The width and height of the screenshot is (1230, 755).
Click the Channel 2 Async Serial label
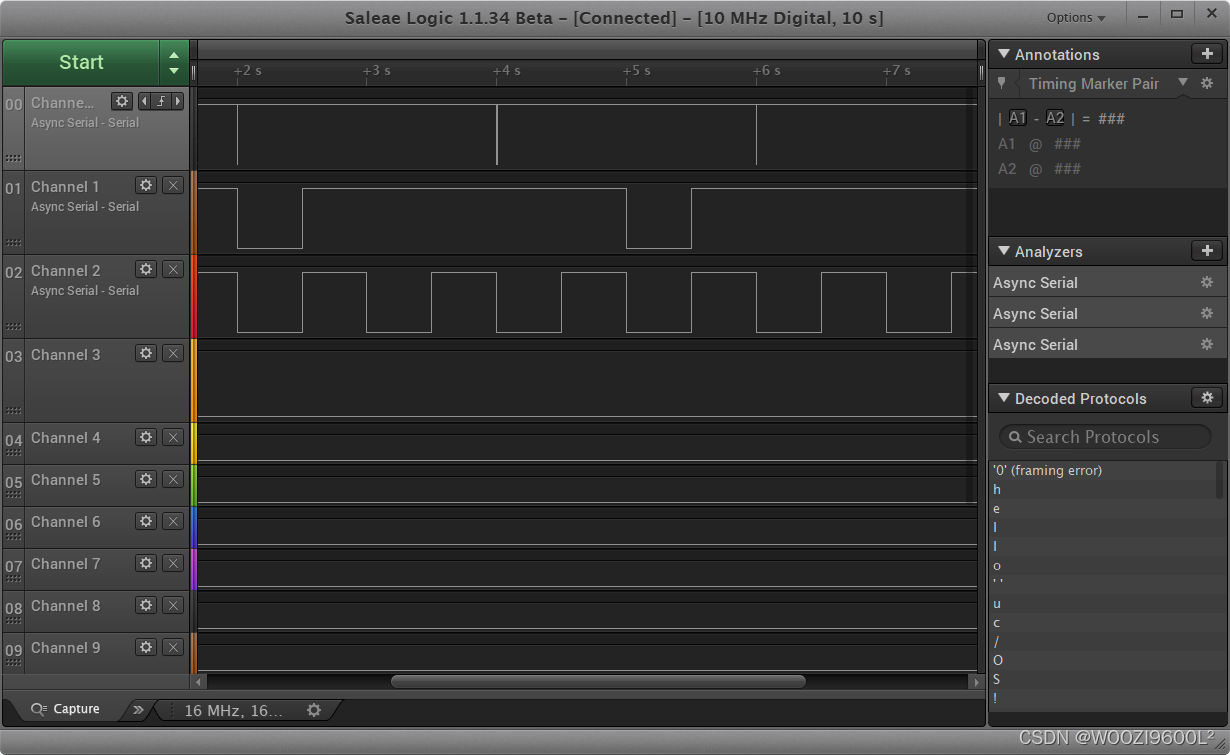(85, 290)
